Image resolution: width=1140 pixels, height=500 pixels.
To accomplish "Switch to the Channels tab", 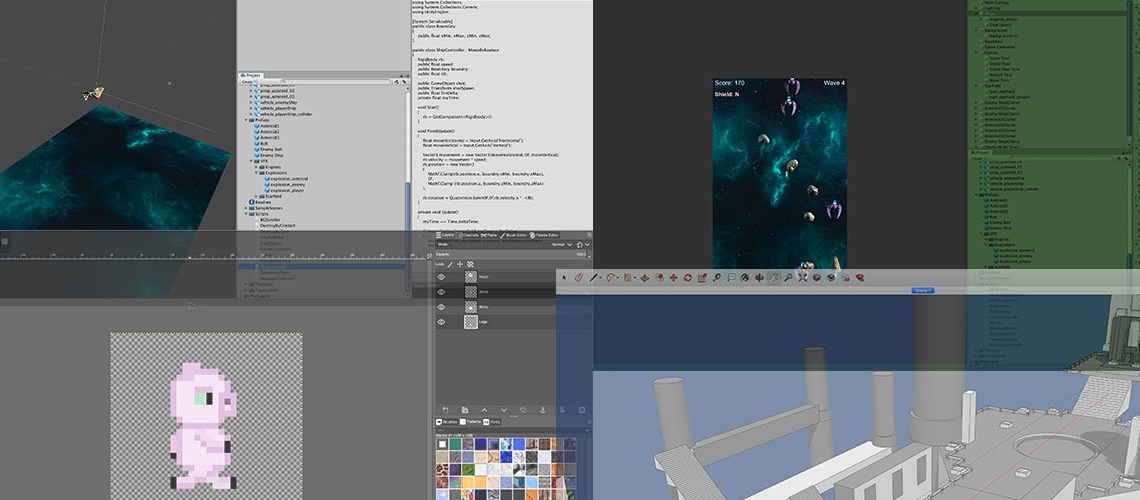I will [467, 235].
